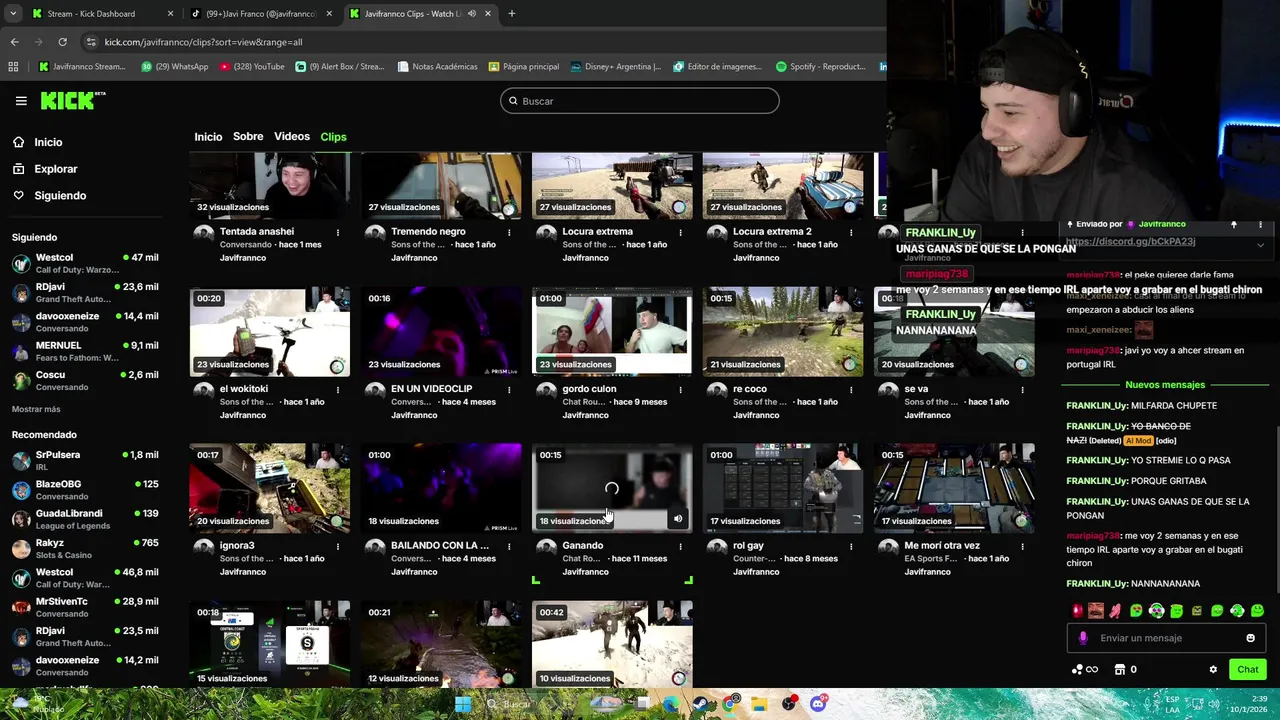
Task: Open SrPulsera recommended channel
Action: (85, 461)
